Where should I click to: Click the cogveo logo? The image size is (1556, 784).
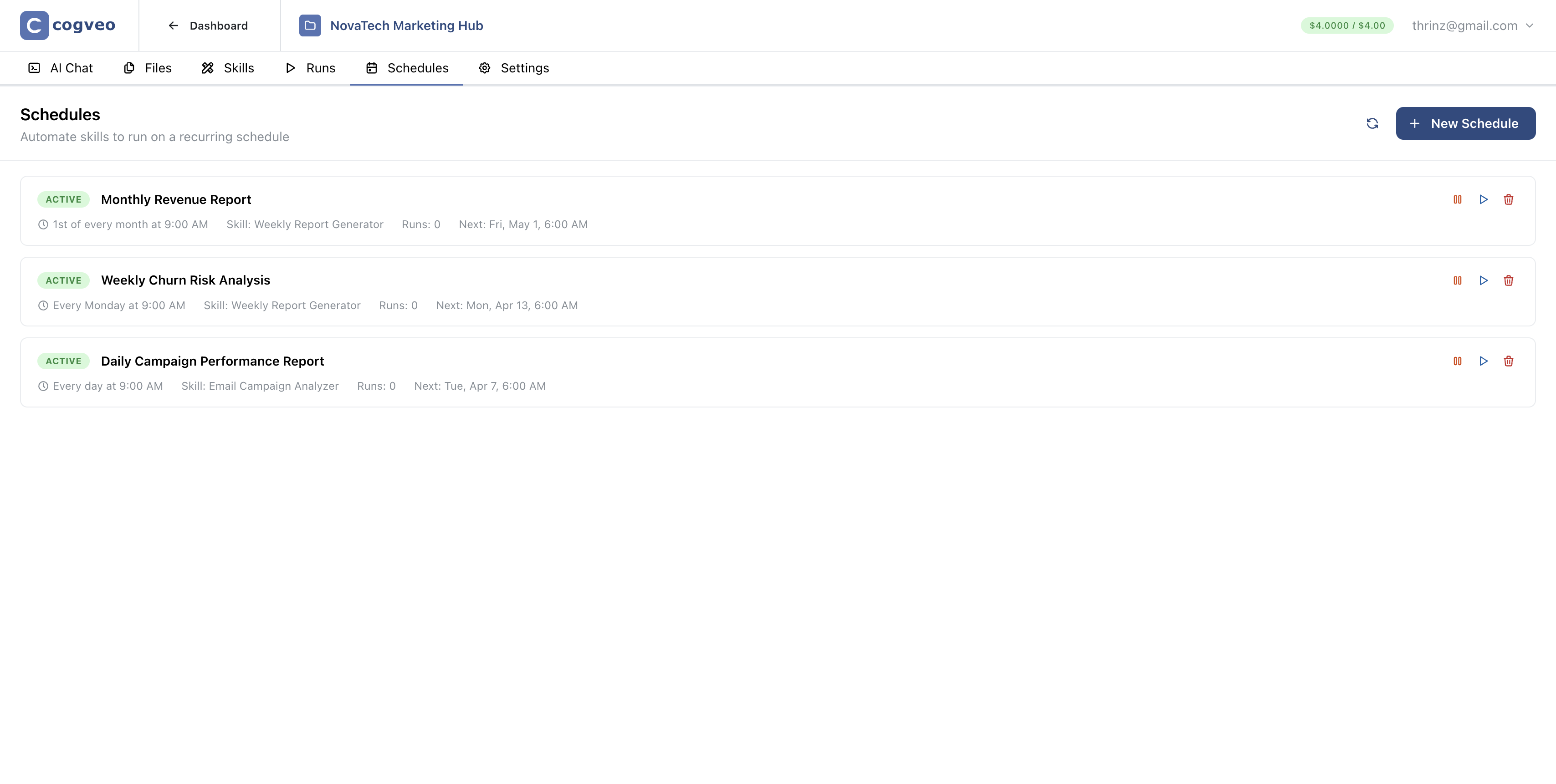[x=67, y=25]
